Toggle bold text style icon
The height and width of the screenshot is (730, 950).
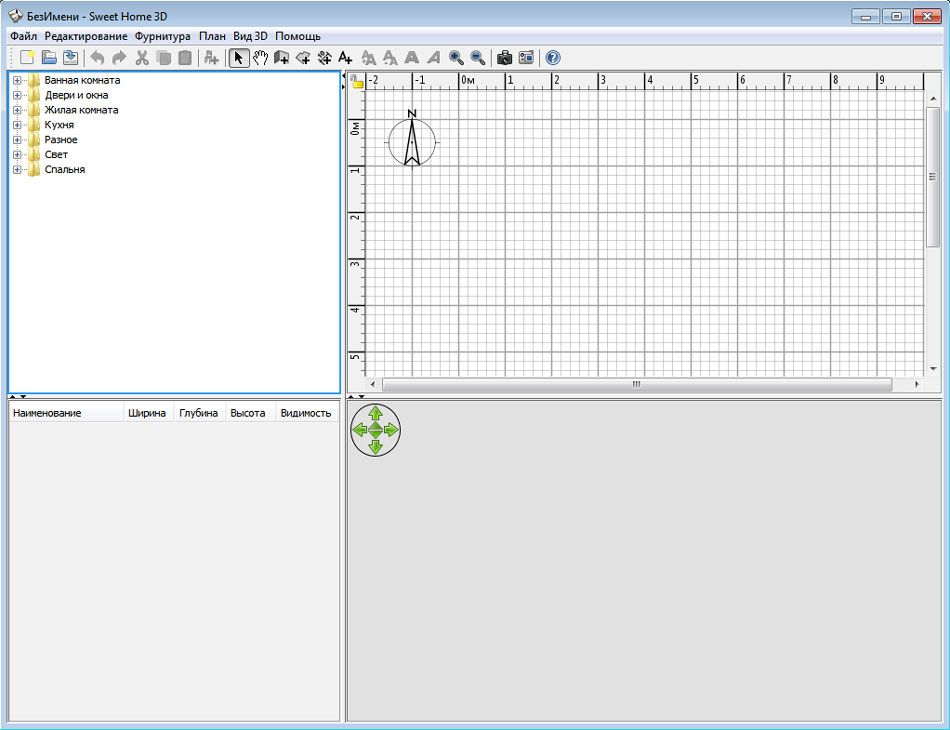[x=412, y=58]
